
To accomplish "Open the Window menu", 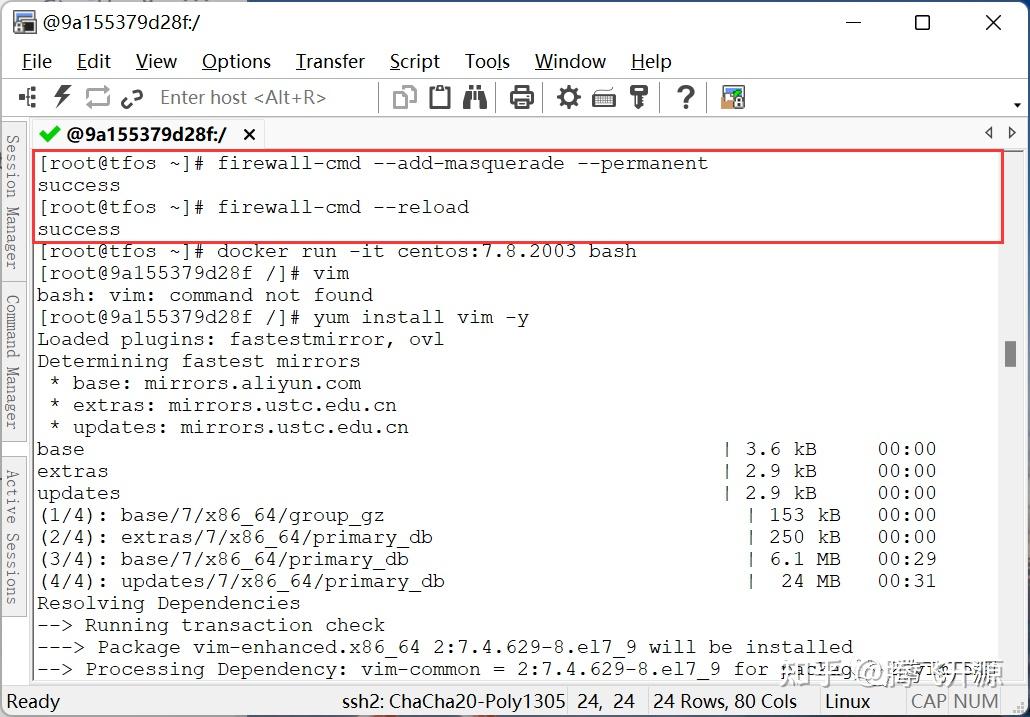I will coord(570,62).
